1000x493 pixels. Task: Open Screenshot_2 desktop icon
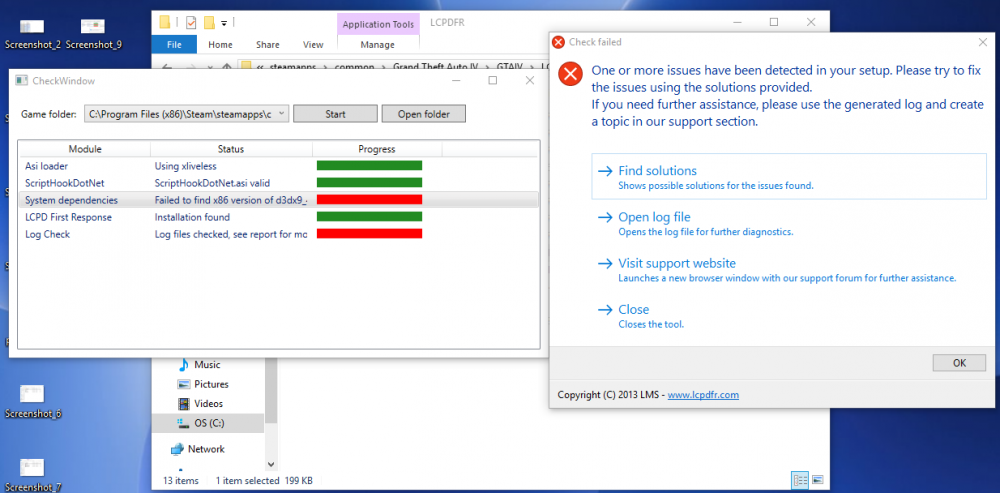pyautogui.click(x=32, y=33)
